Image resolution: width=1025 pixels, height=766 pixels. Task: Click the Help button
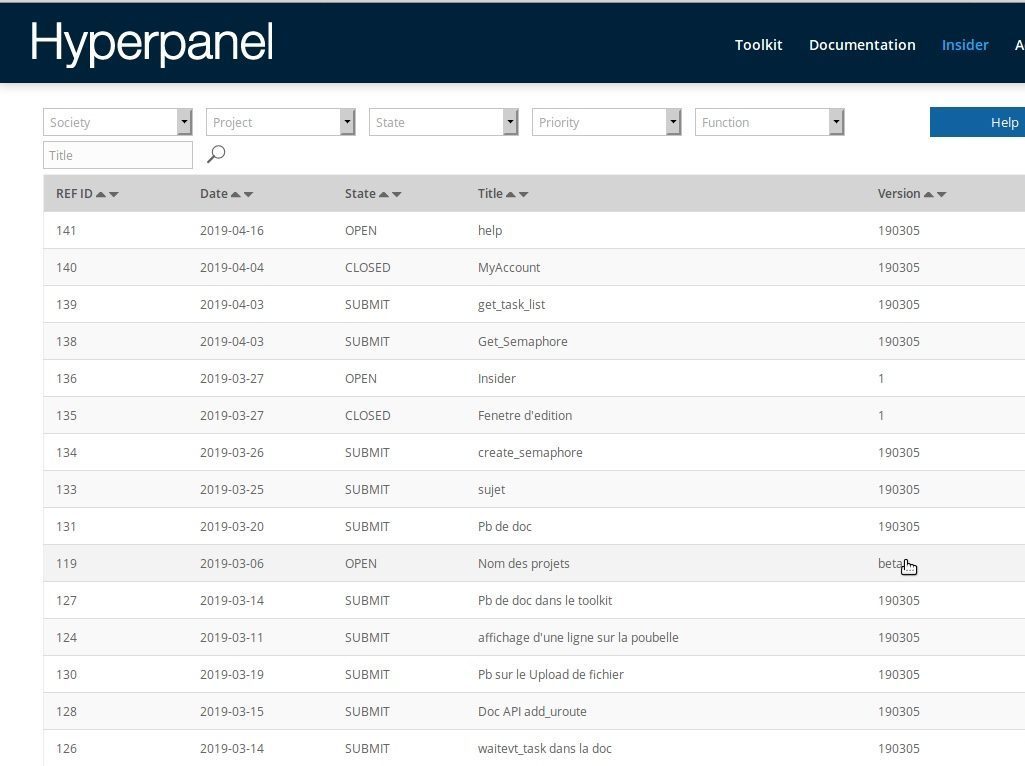point(1004,122)
